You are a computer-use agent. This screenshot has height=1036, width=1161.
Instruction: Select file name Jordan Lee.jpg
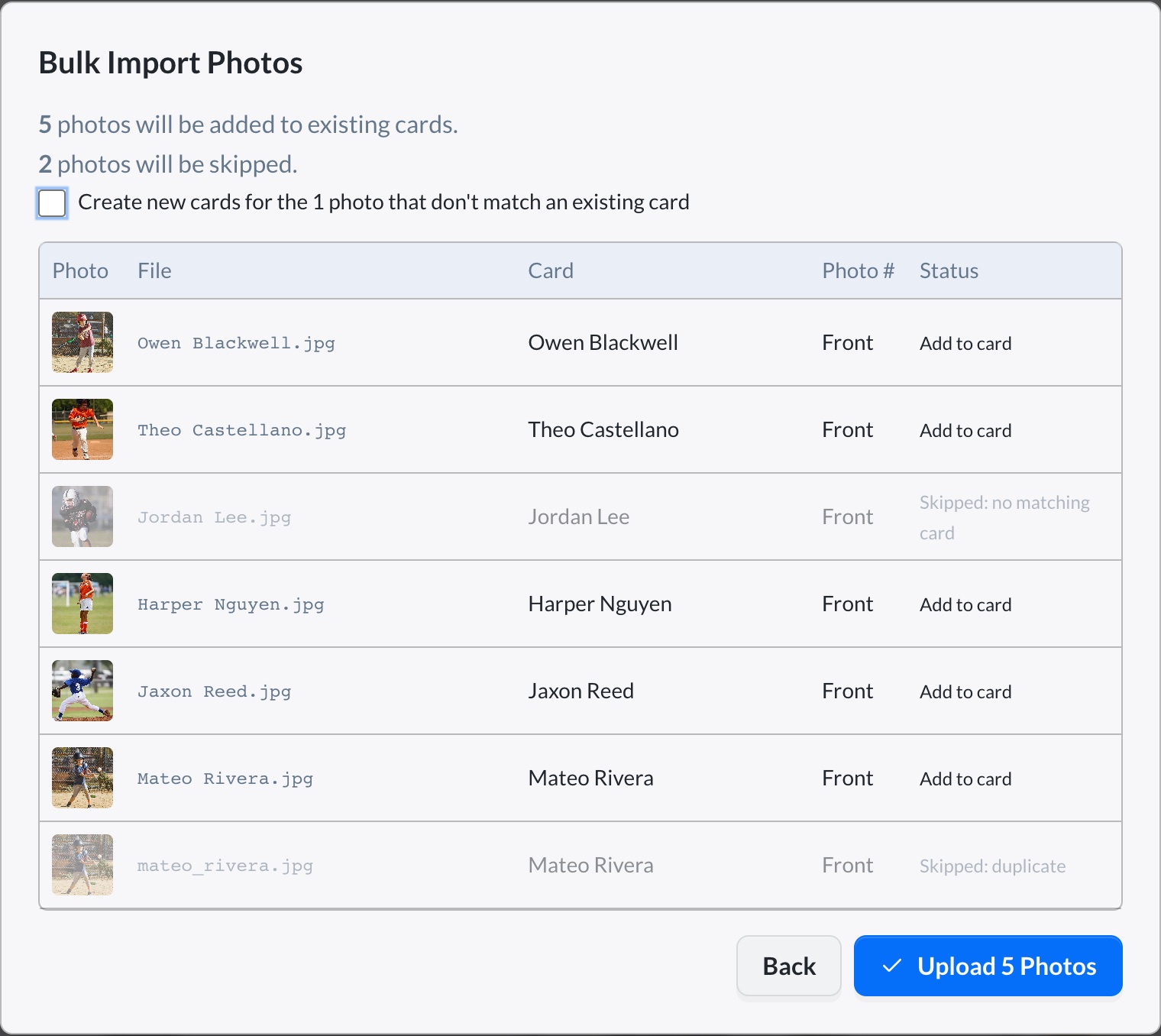214,517
